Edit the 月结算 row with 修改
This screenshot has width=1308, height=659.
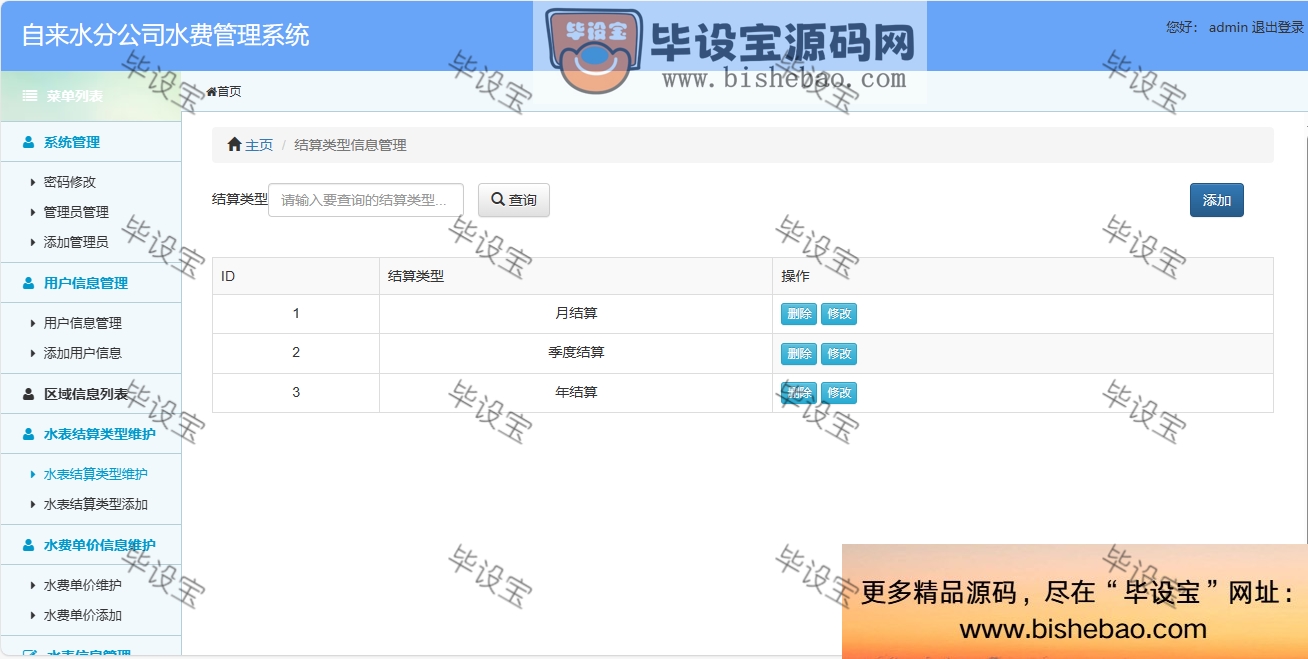pyautogui.click(x=839, y=314)
